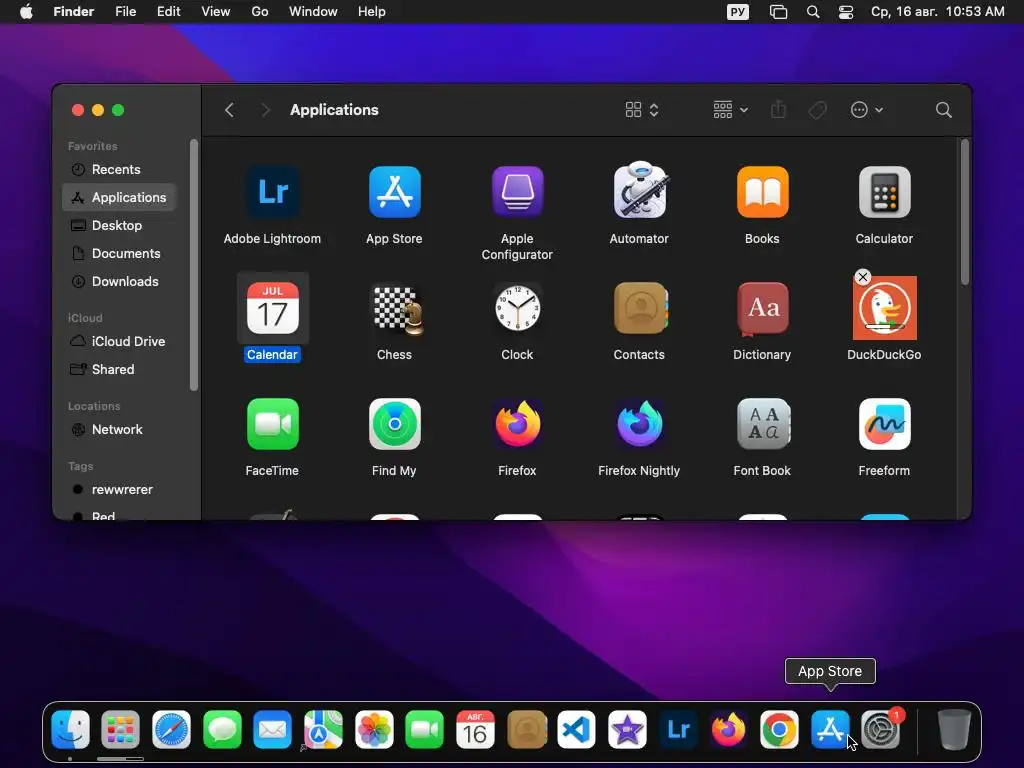Image resolution: width=1024 pixels, height=768 pixels.
Task: Open Spotlight search in menu bar
Action: pyautogui.click(x=813, y=12)
